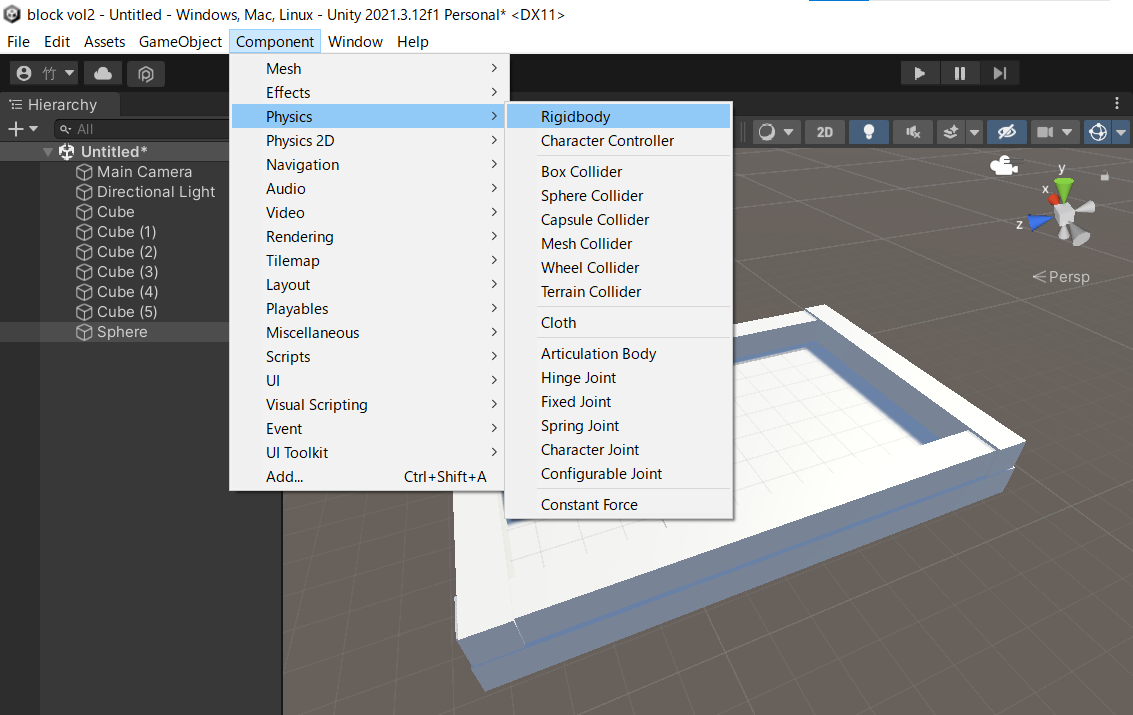Toggle scene lighting bulb icon
The height and width of the screenshot is (715, 1133).
pos(869,132)
